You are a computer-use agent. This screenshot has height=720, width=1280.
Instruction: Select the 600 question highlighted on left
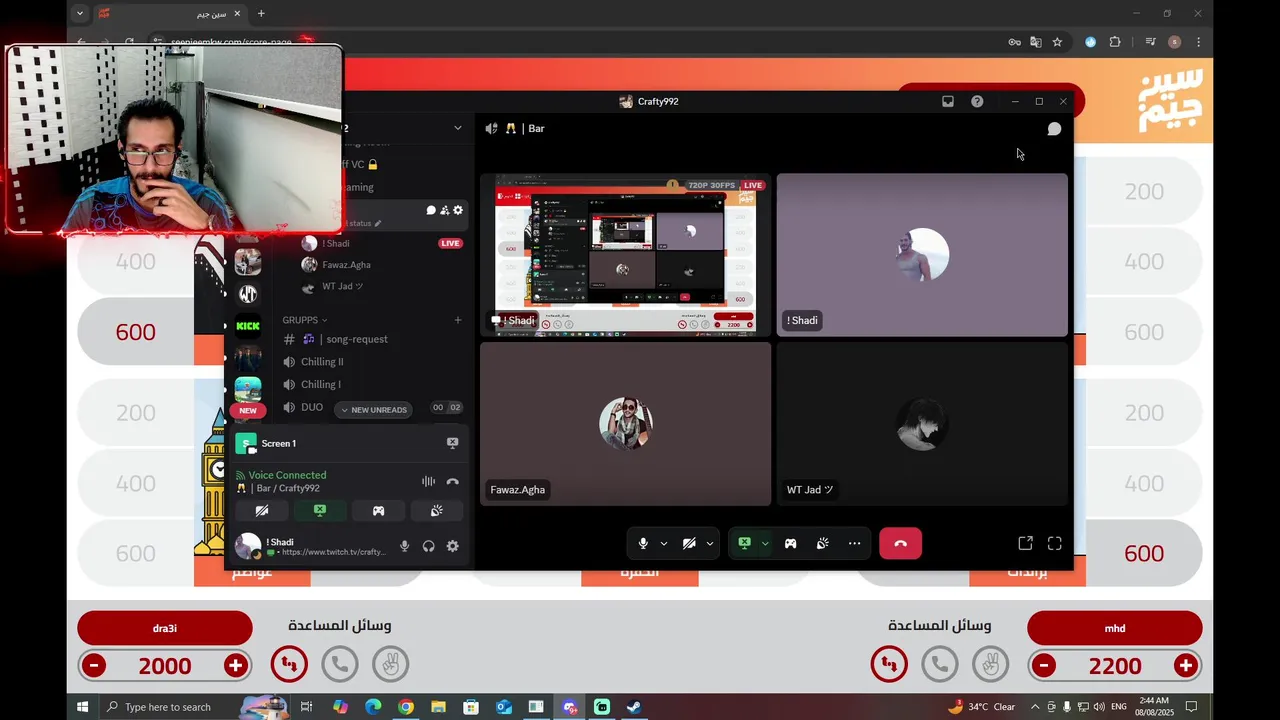(135, 332)
